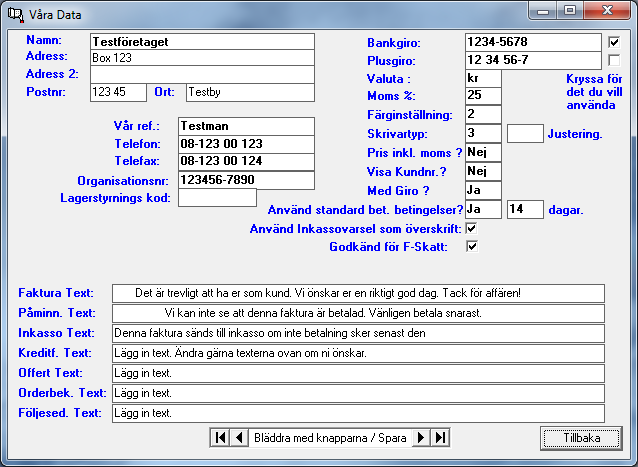The width and height of the screenshot is (638, 467).
Task: Click the Adress field with Box 123
Action: click(x=202, y=58)
